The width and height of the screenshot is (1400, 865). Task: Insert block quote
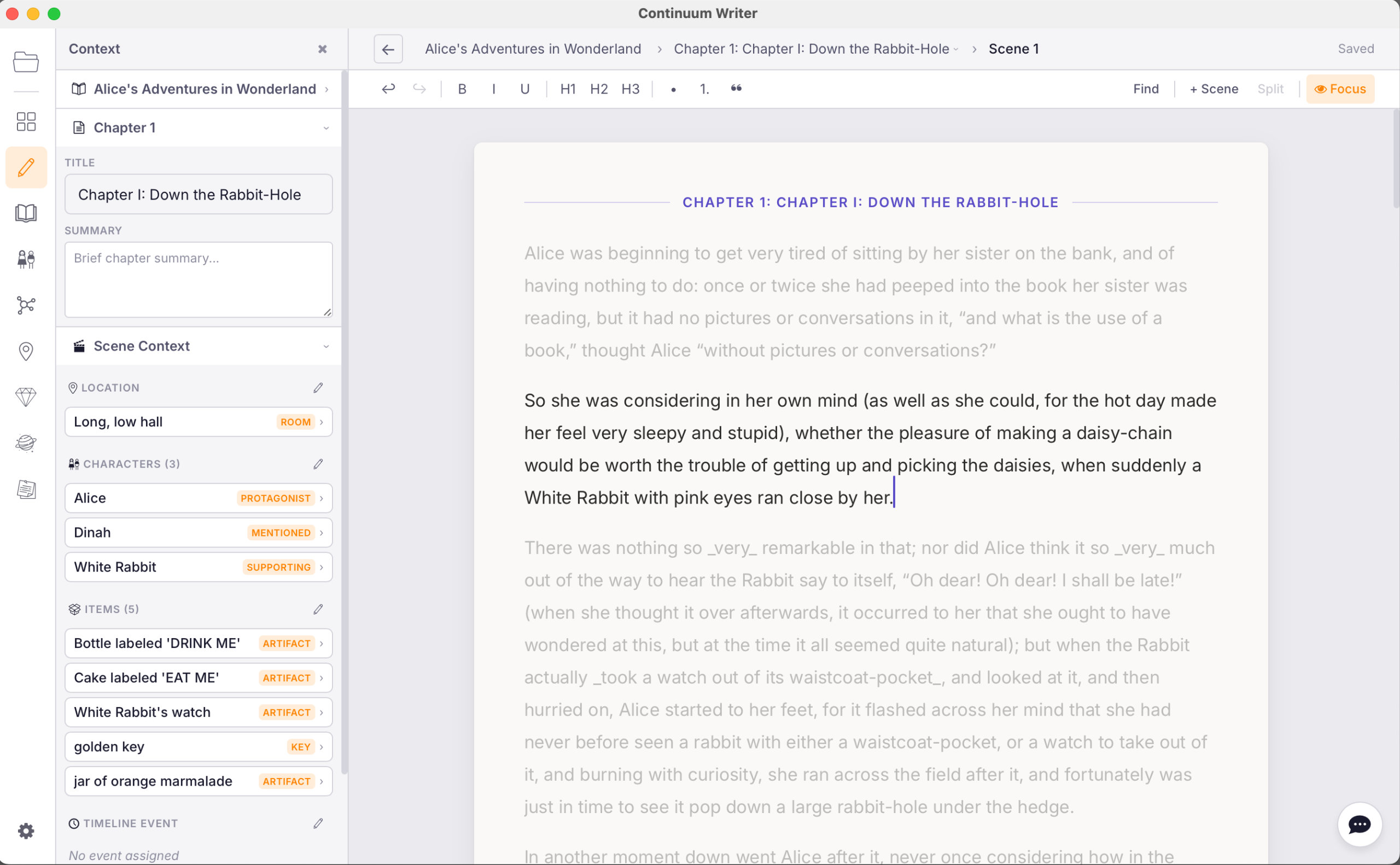(736, 89)
